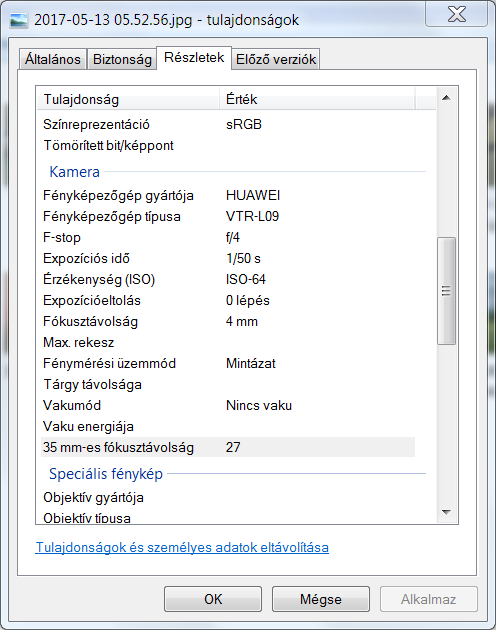Select the Tárgy távolsága row
Viewport: 496px width, 630px height.
228,385
